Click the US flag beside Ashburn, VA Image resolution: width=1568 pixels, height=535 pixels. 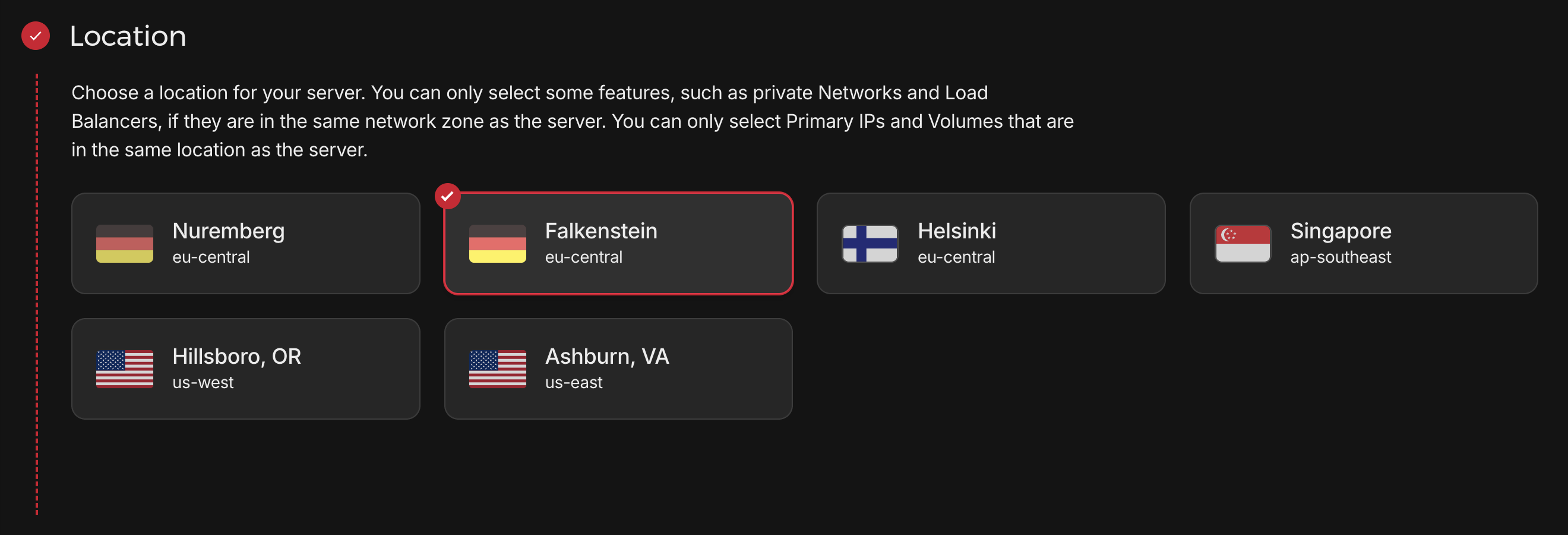click(x=497, y=369)
